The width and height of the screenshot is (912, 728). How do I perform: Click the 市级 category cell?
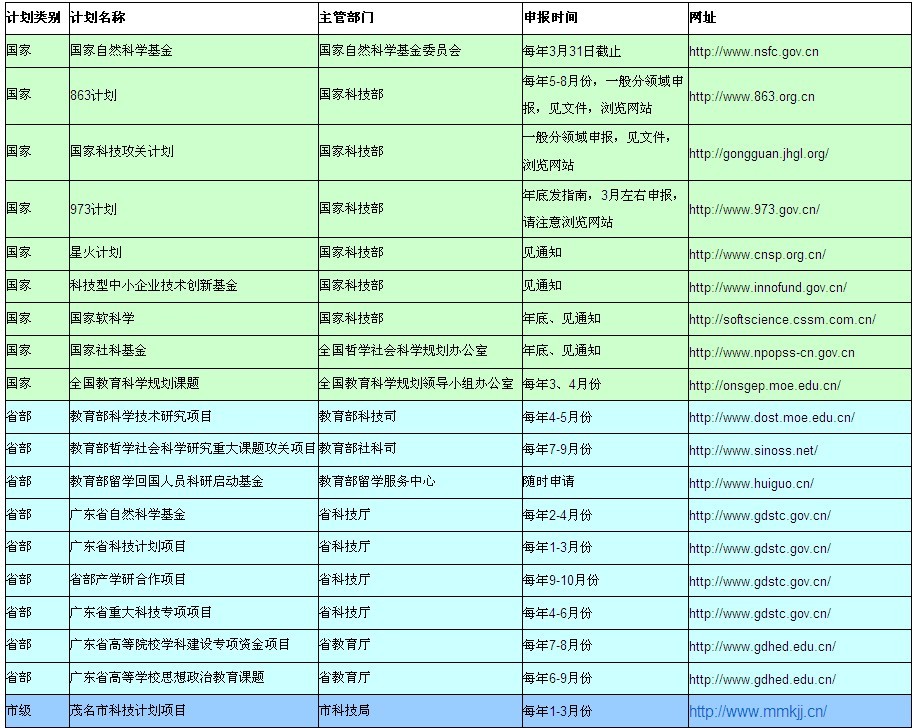(x=37, y=711)
